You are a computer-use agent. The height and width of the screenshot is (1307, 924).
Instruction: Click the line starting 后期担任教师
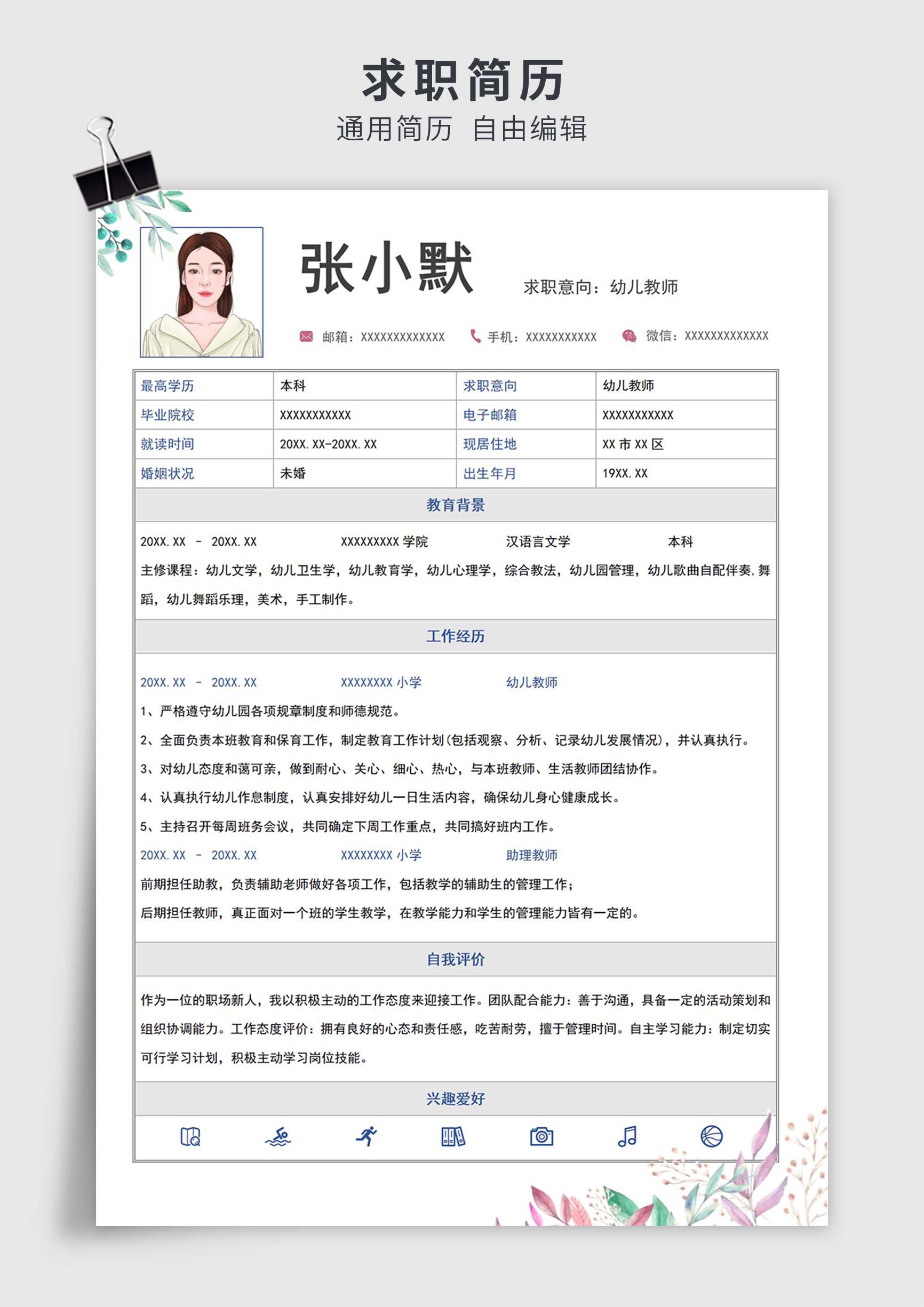[x=390, y=913]
